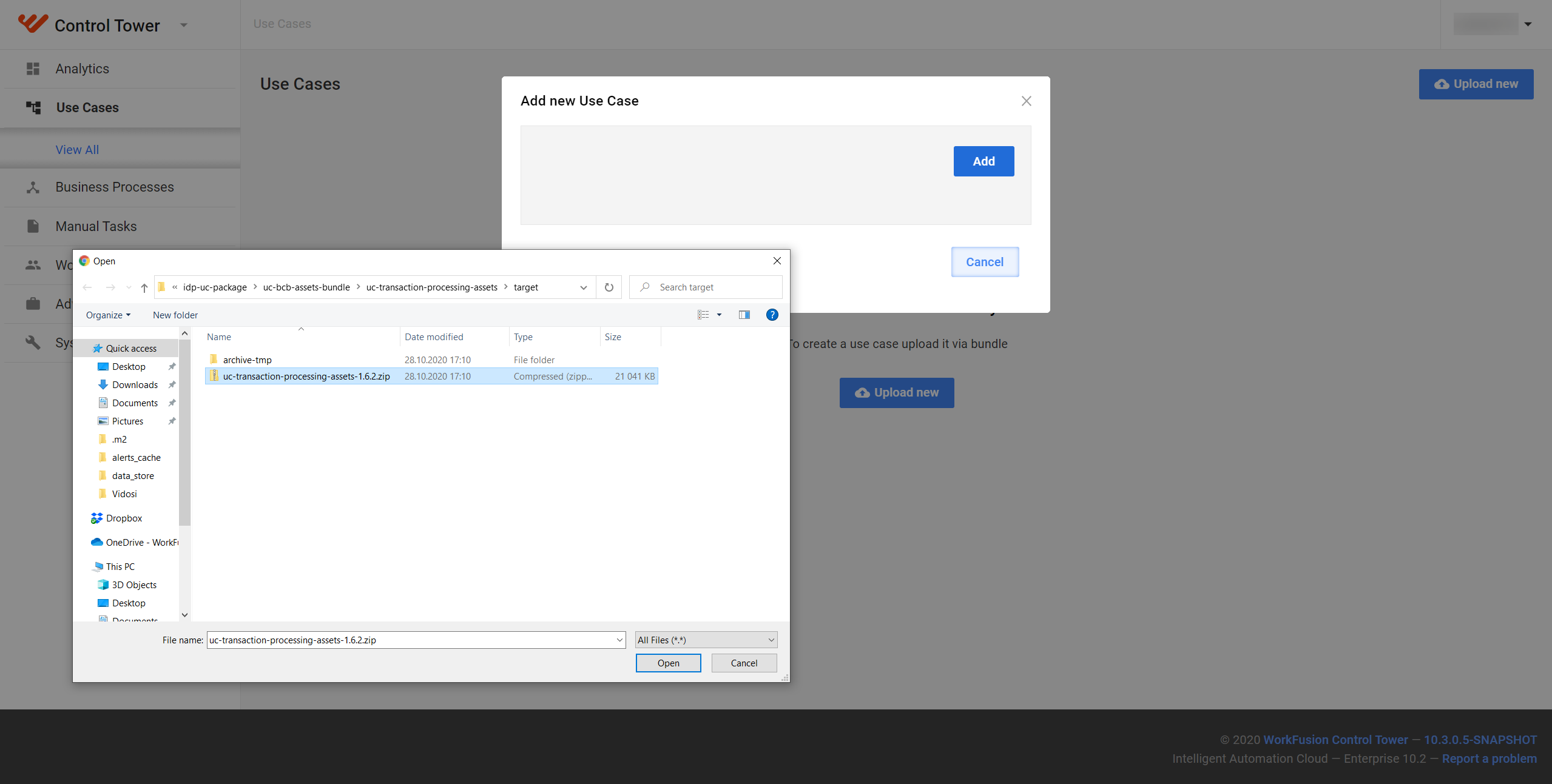Click the OneDrive cloud icon

pyautogui.click(x=96, y=542)
